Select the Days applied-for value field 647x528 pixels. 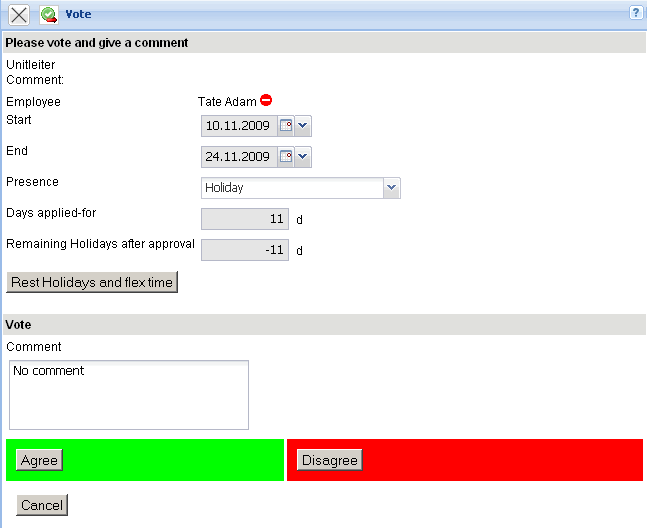(245, 219)
